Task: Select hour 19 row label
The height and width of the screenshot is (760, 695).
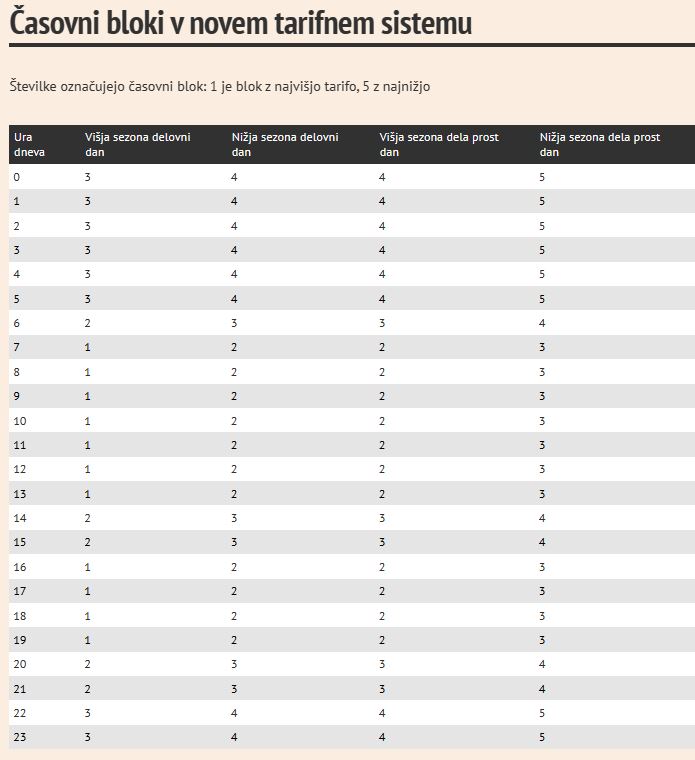Action: [20, 640]
